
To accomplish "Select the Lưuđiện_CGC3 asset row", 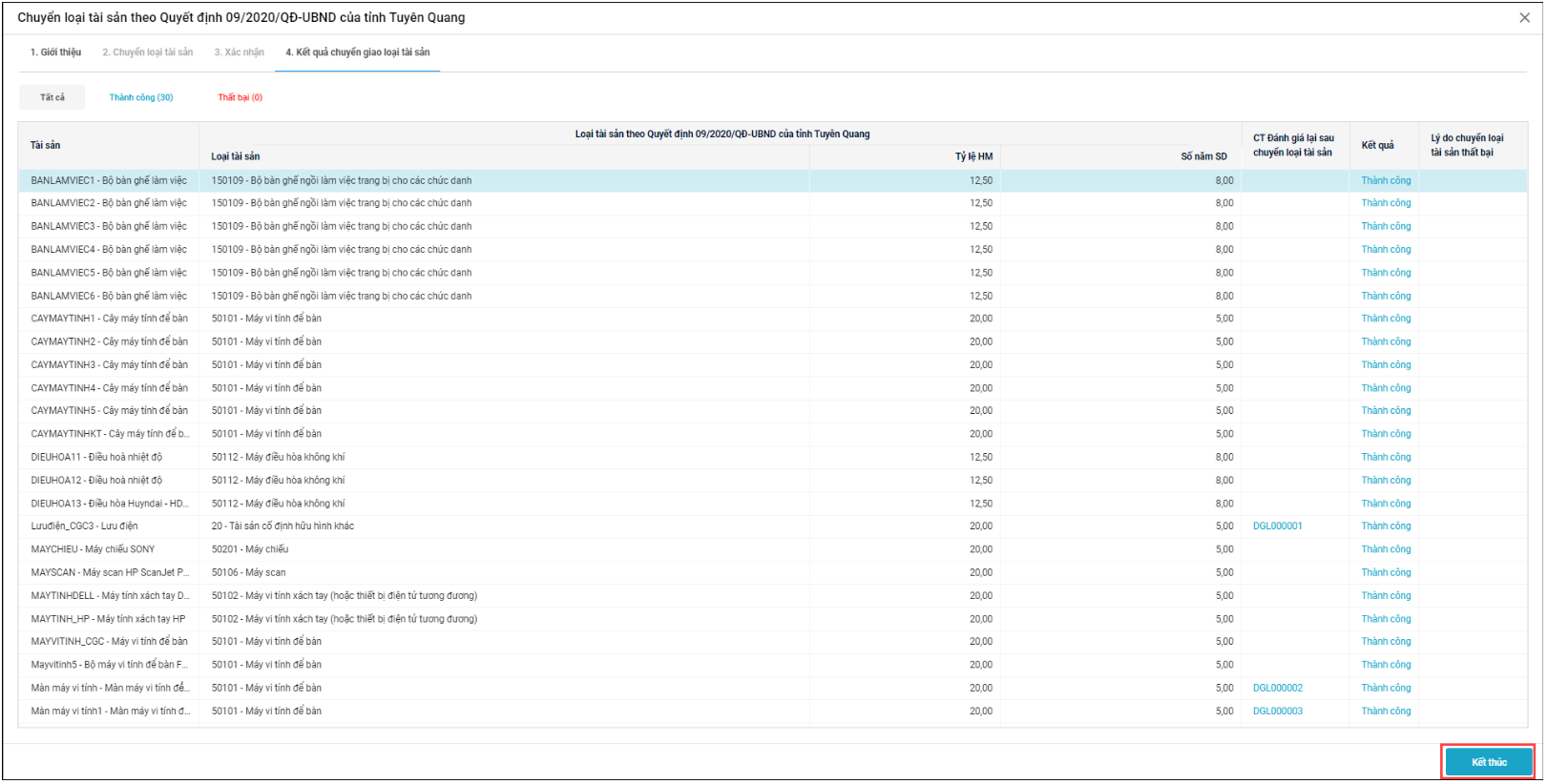I will point(773,526).
